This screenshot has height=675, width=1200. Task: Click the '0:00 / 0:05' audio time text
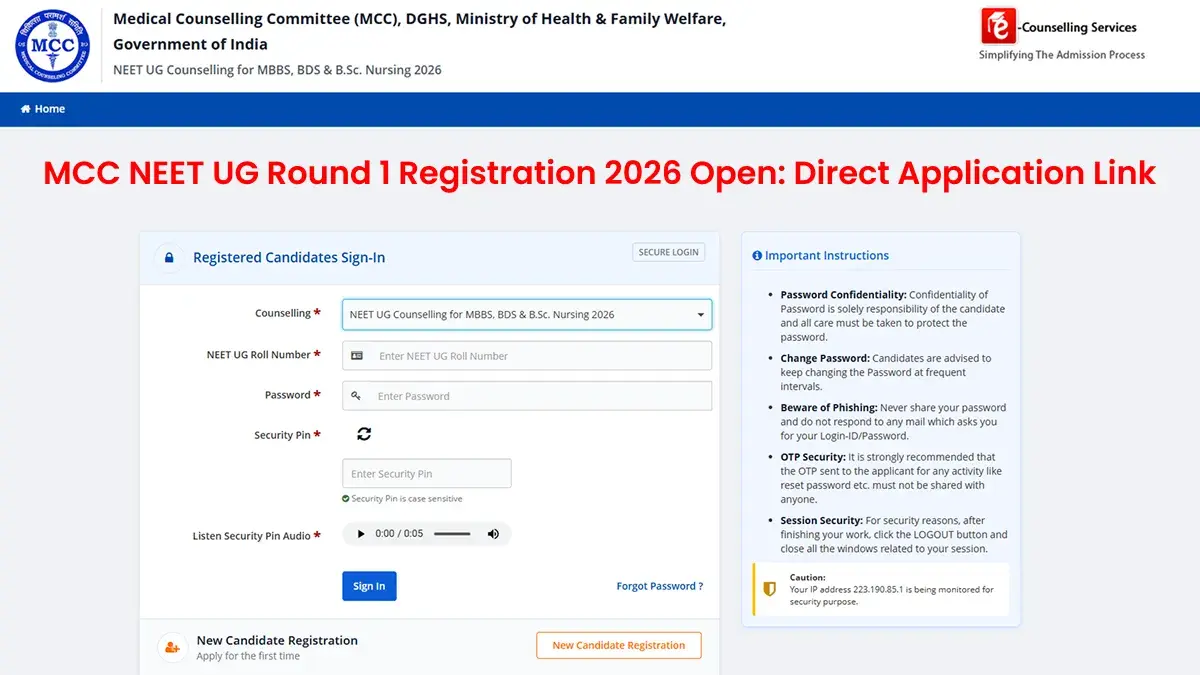click(x=399, y=534)
